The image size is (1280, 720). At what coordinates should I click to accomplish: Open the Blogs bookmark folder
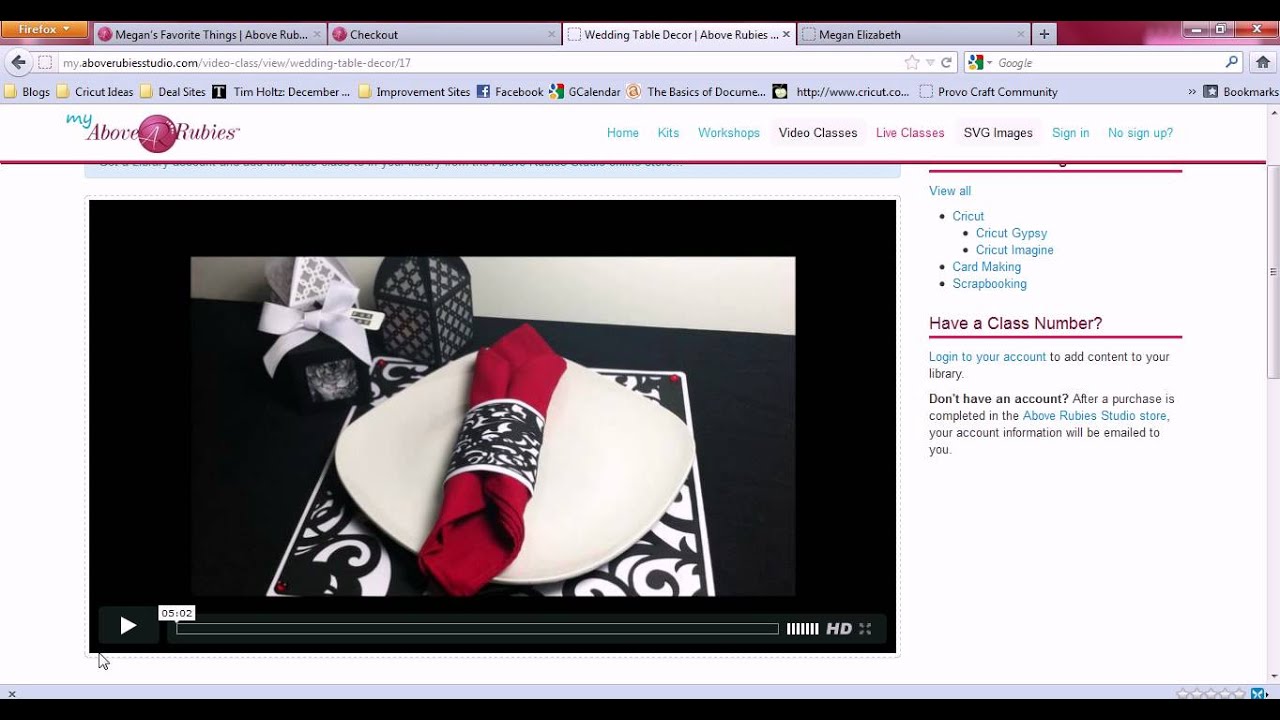[27, 91]
